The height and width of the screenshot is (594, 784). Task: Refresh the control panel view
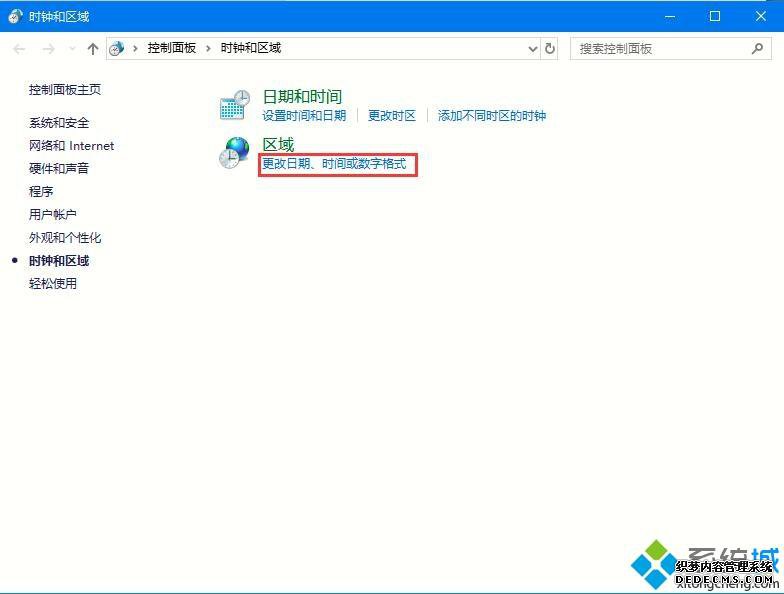[550, 48]
